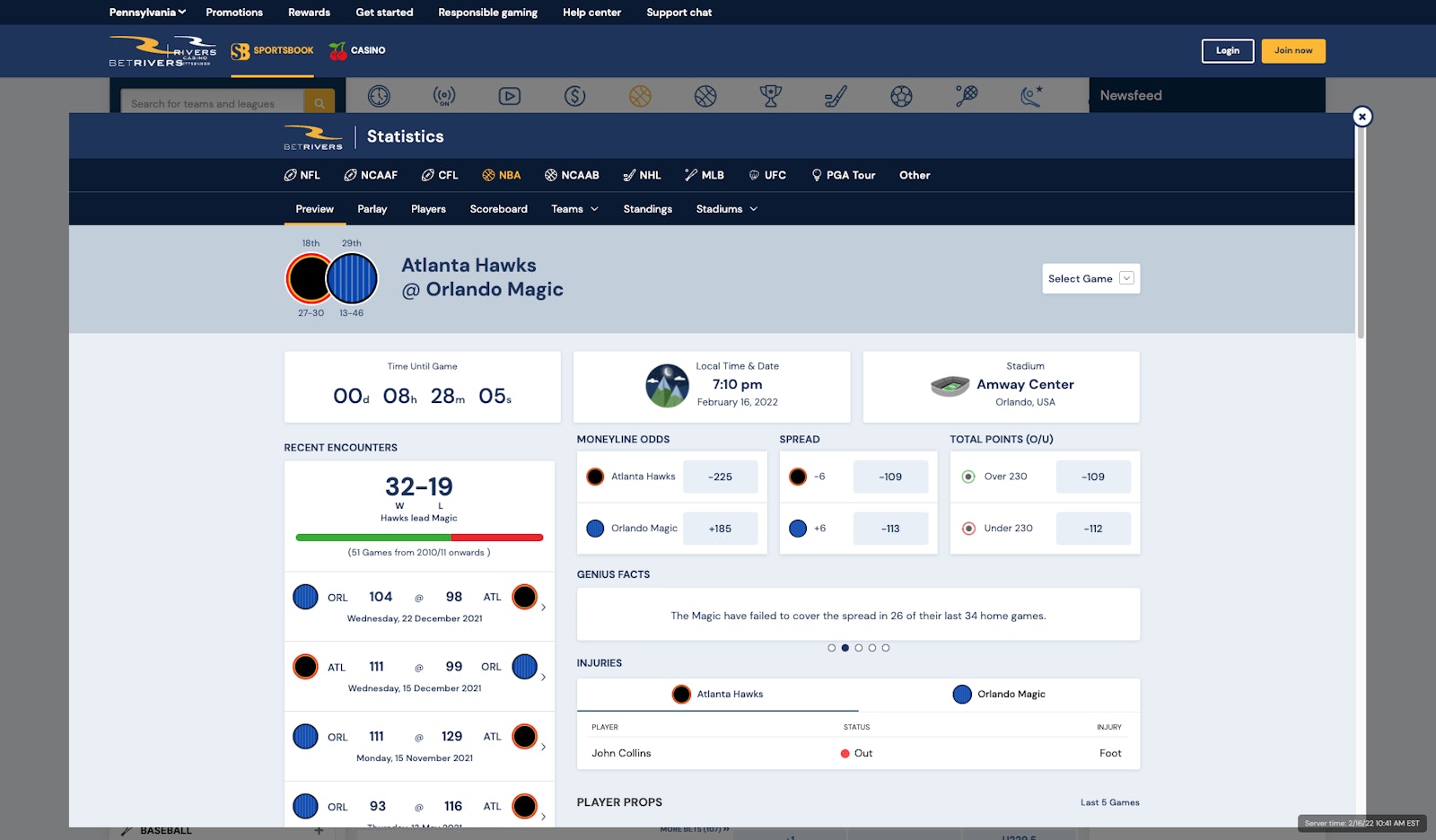Open the 22 December 2021 game result
The width and height of the screenshot is (1436, 840).
419,607
